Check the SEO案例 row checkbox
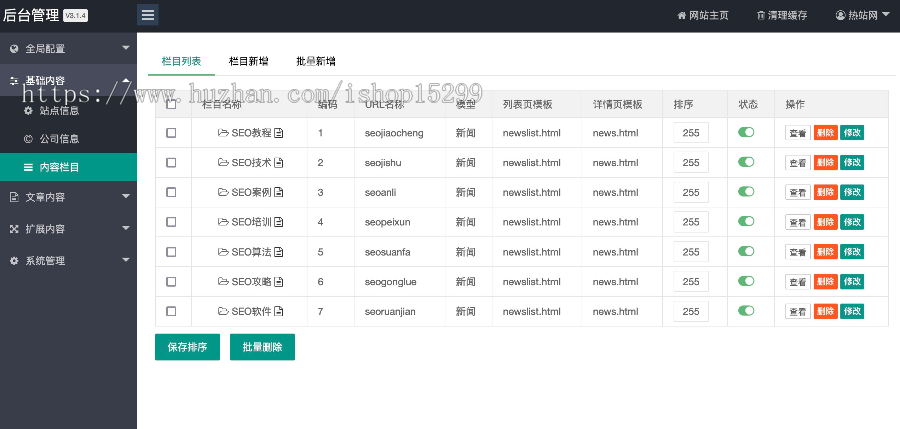This screenshot has width=900, height=429. [171, 192]
